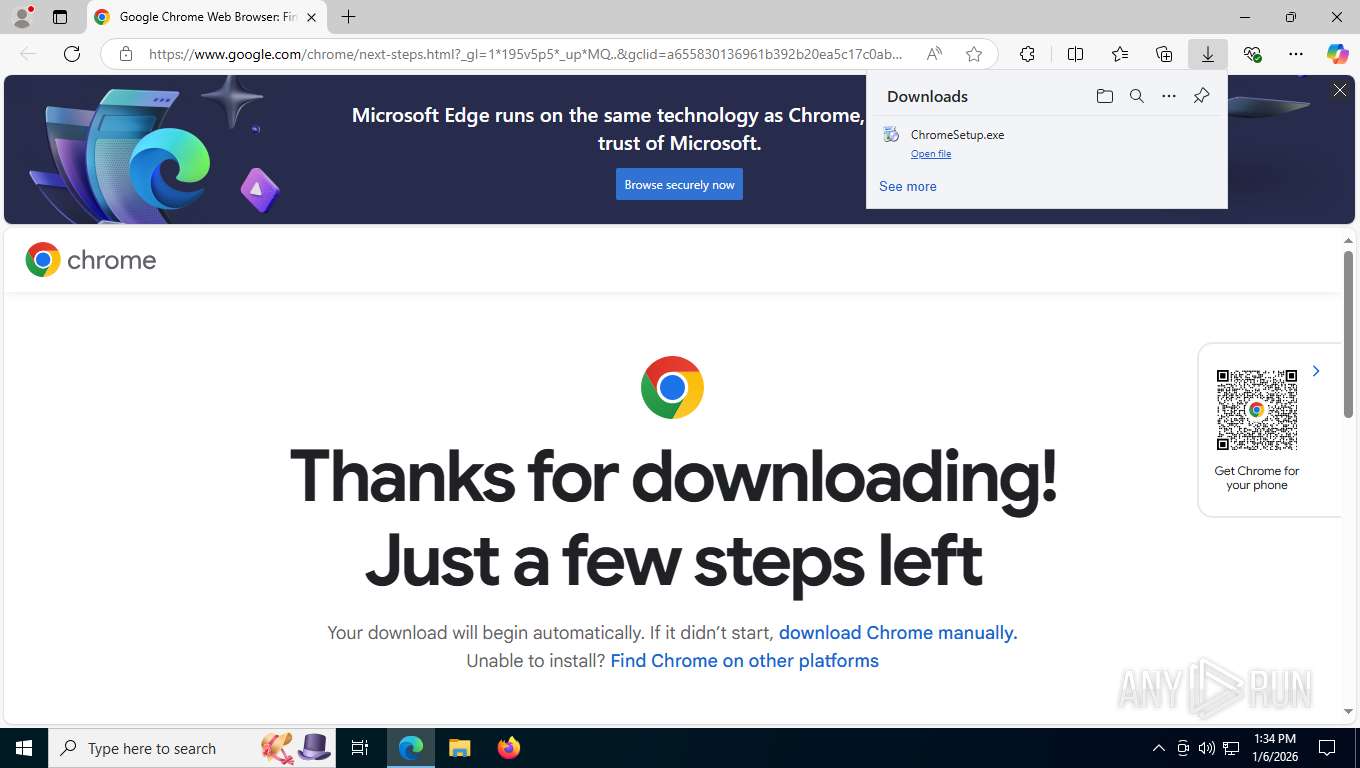Toggle the Downloads toolbar button

click(x=1208, y=54)
